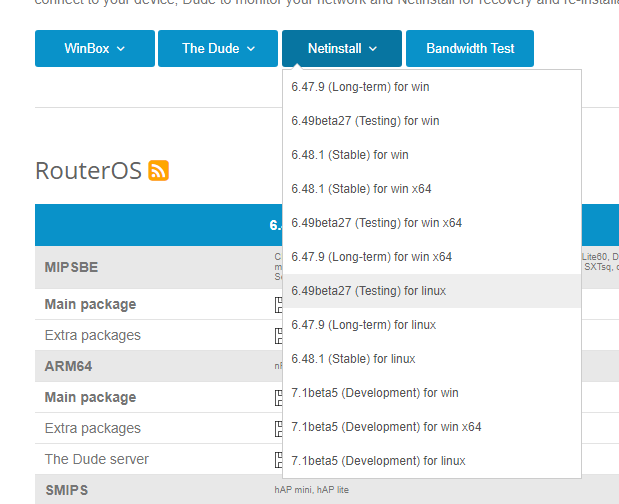The height and width of the screenshot is (504, 619).
Task: Expand the WinBox dropdown button
Action: (95, 49)
